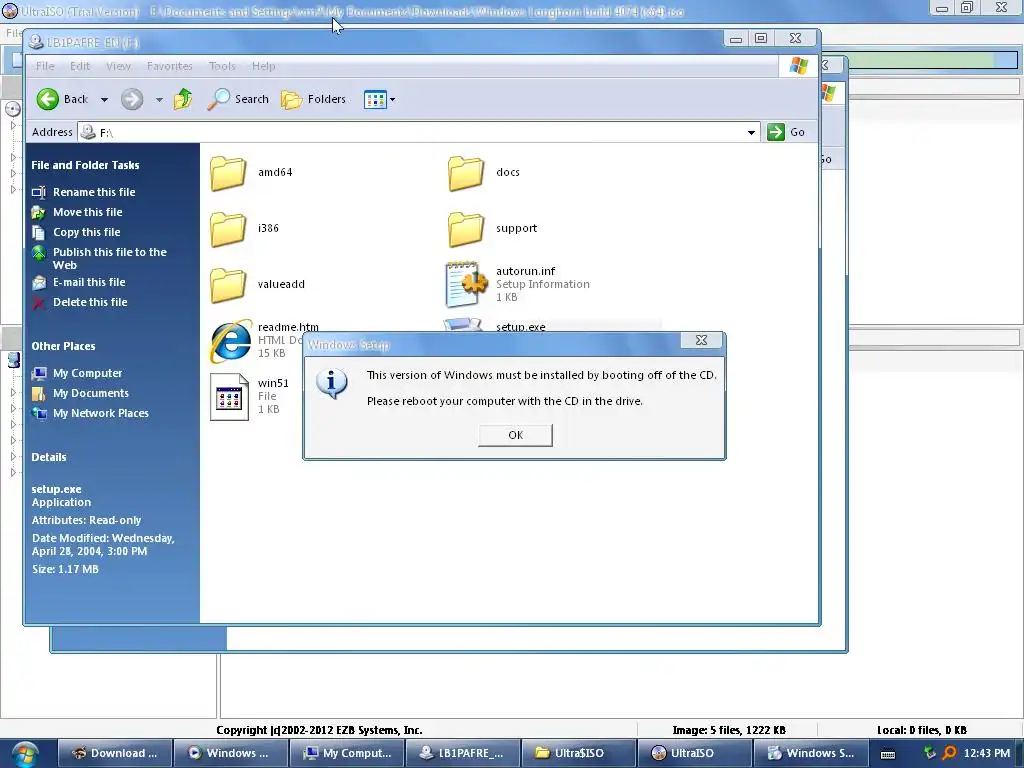The height and width of the screenshot is (768, 1024).
Task: Open the Address bar dropdown arrow
Action: pyautogui.click(x=751, y=133)
